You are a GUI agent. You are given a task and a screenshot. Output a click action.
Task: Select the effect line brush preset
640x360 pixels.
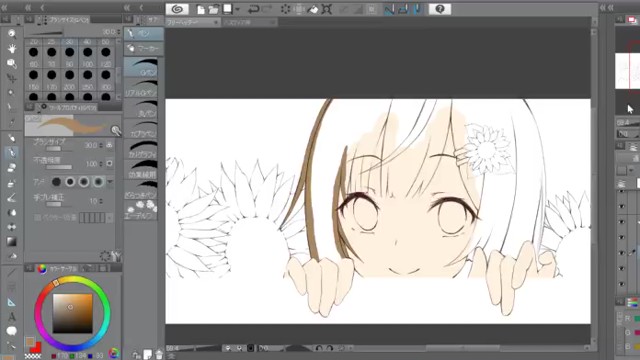coord(141,169)
